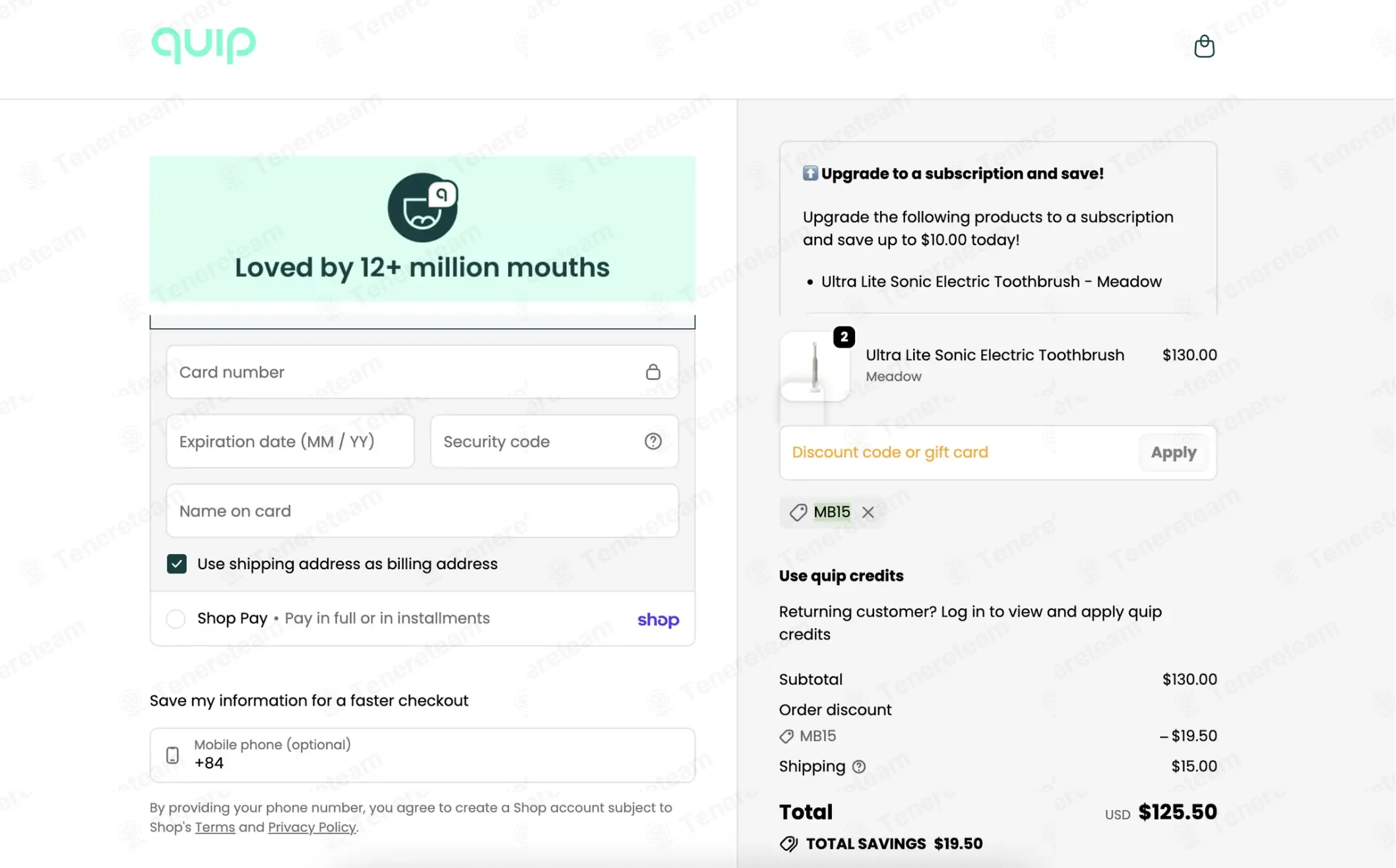
Task: Click the quantity badge showing 2
Action: pos(844,337)
